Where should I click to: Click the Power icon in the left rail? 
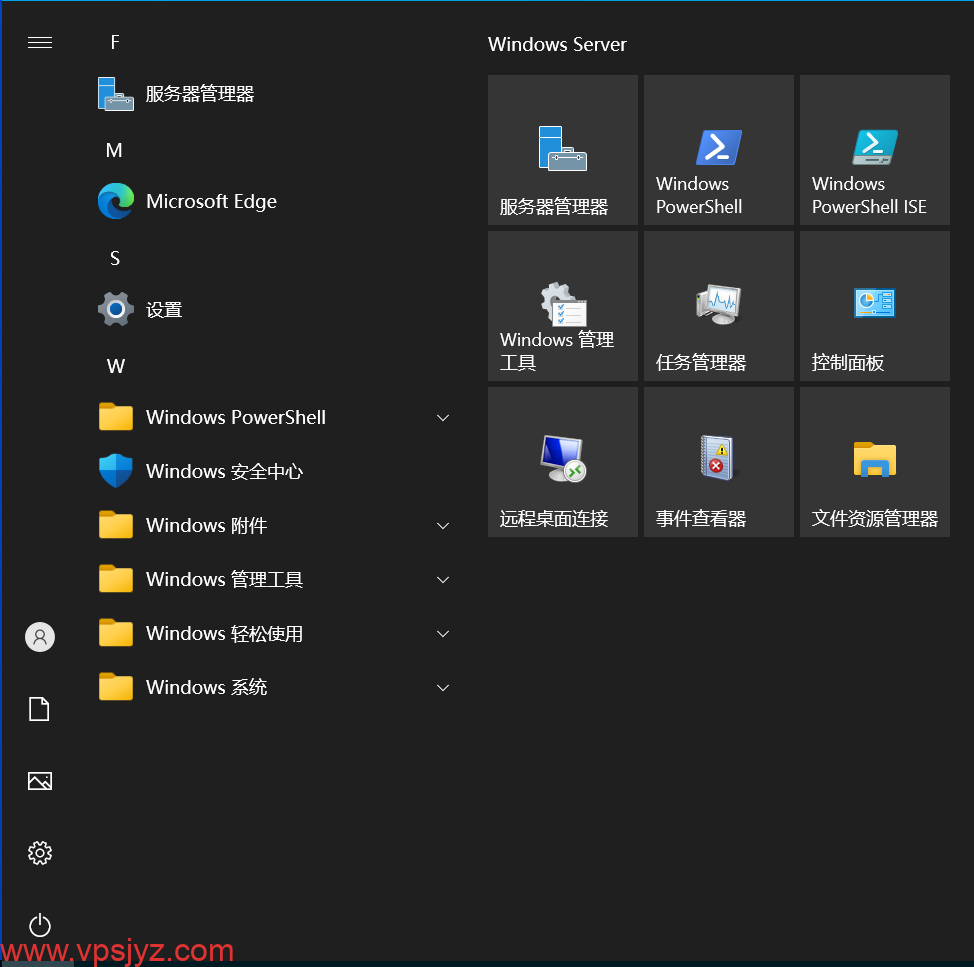[40, 925]
